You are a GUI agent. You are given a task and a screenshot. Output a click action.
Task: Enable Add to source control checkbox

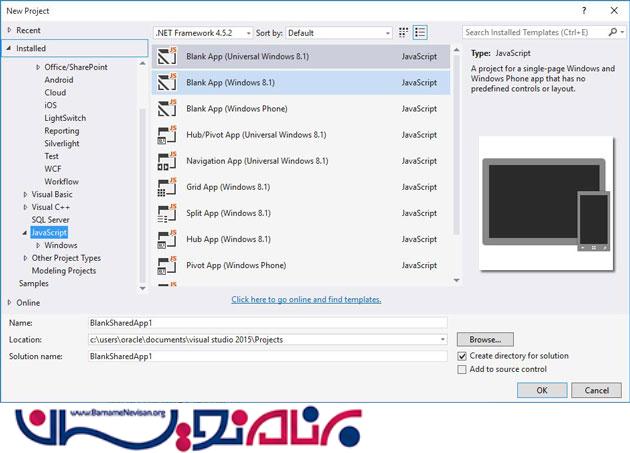[462, 369]
